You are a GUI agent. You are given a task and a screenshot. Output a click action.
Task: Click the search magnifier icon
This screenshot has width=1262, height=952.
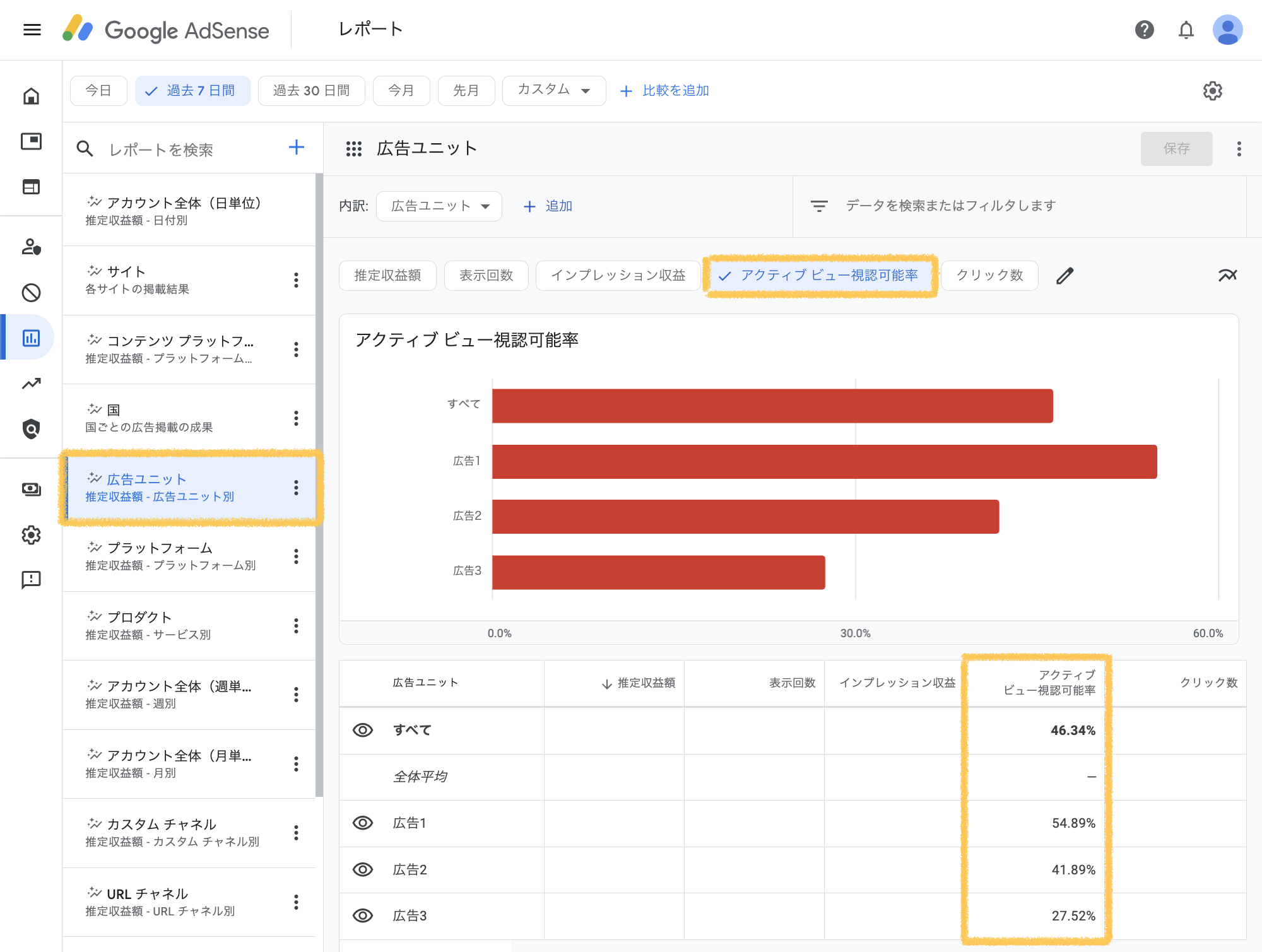click(x=85, y=149)
